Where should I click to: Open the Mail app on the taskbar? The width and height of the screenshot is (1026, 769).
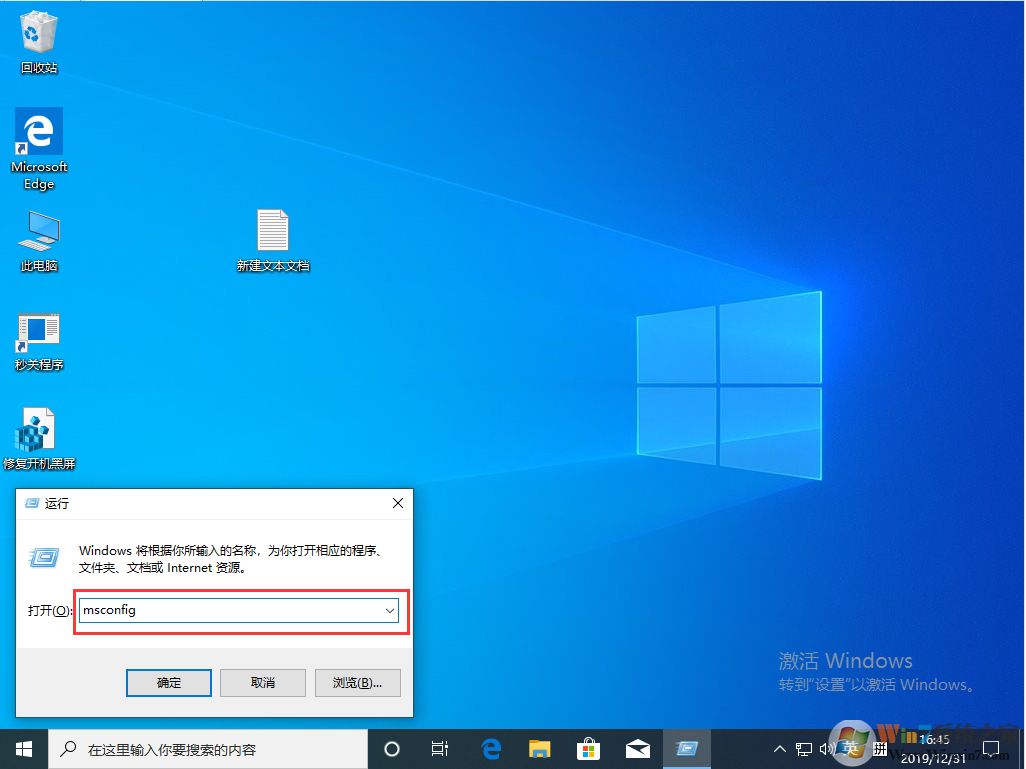[x=638, y=748]
